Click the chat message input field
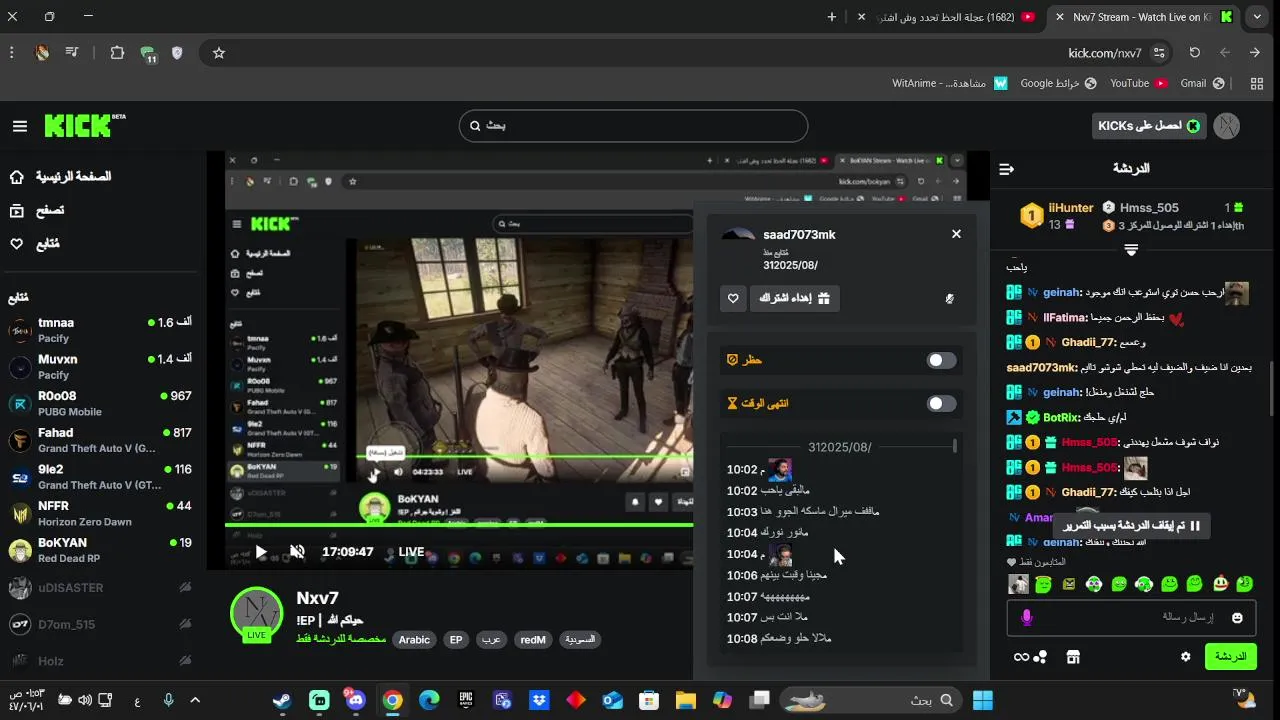The width and height of the screenshot is (1280, 720). coord(1130,618)
